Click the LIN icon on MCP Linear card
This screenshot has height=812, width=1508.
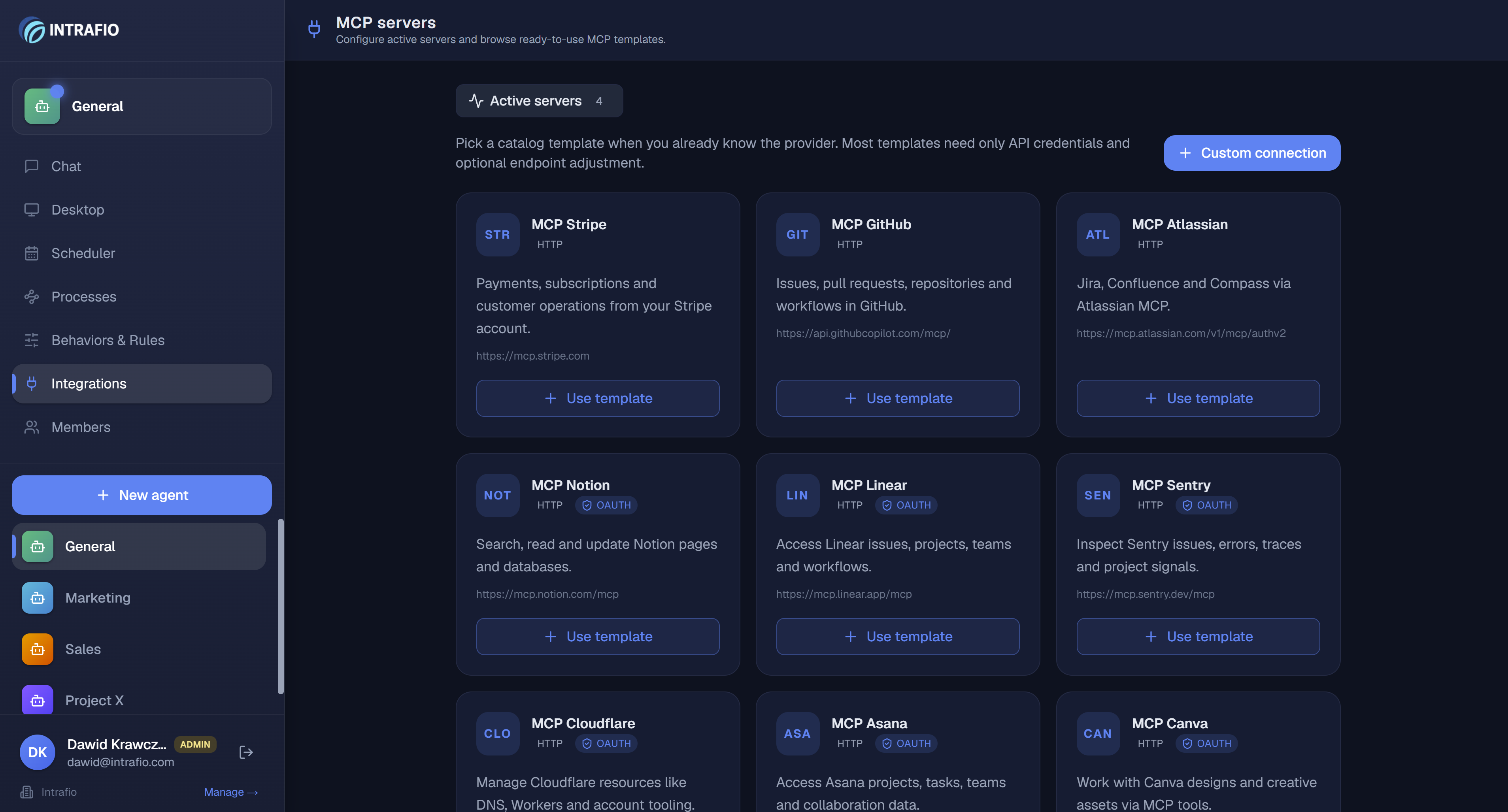pyautogui.click(x=797, y=495)
